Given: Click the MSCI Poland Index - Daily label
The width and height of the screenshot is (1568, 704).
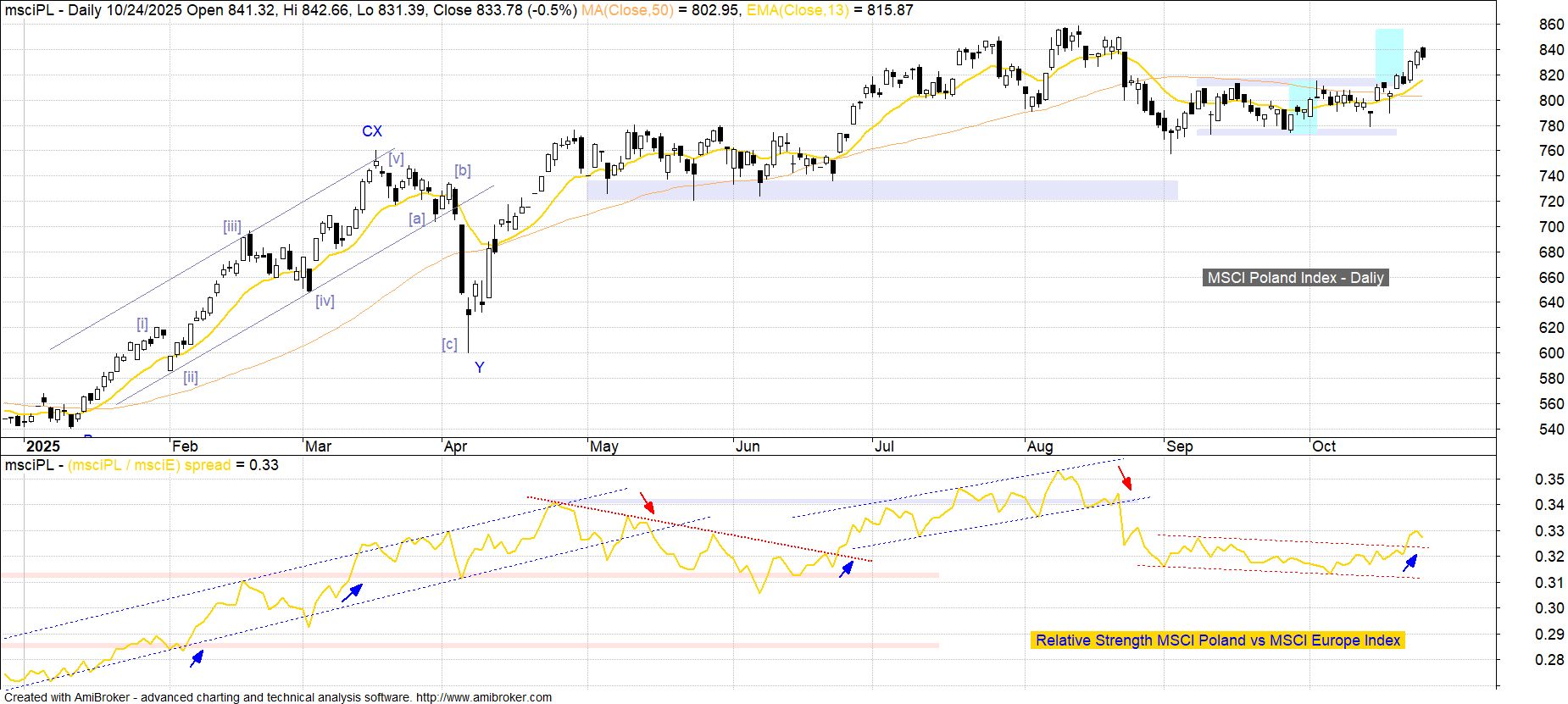Looking at the screenshot, I should pyautogui.click(x=1295, y=278).
